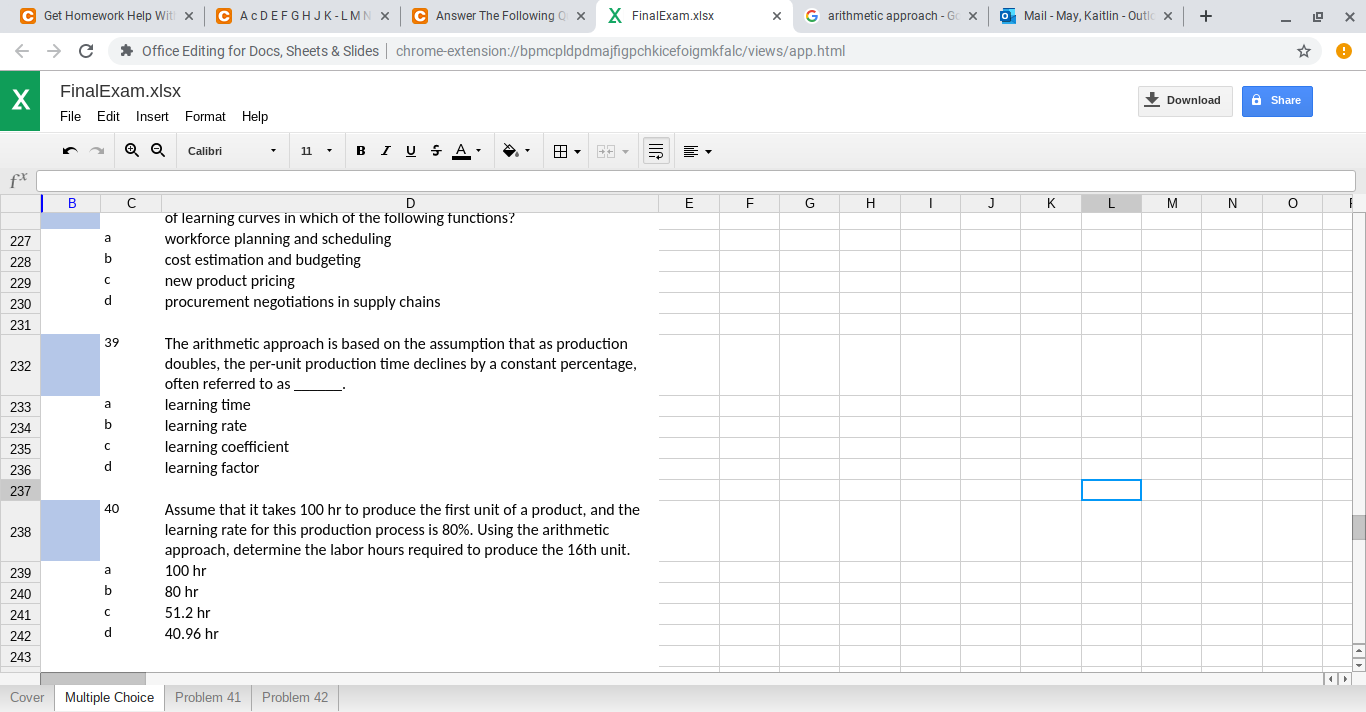Click question number 39 cell
1366x712 pixels.
coord(131,365)
